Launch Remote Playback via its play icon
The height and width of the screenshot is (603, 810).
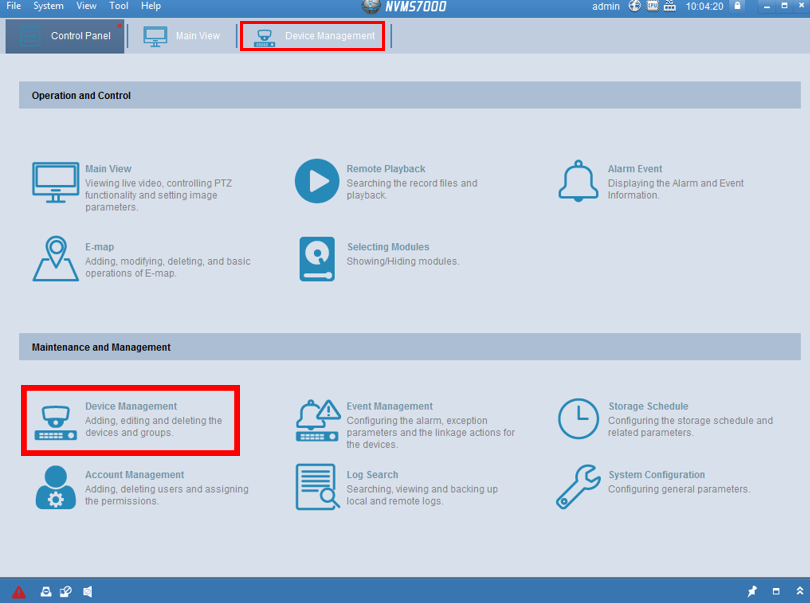tap(317, 181)
